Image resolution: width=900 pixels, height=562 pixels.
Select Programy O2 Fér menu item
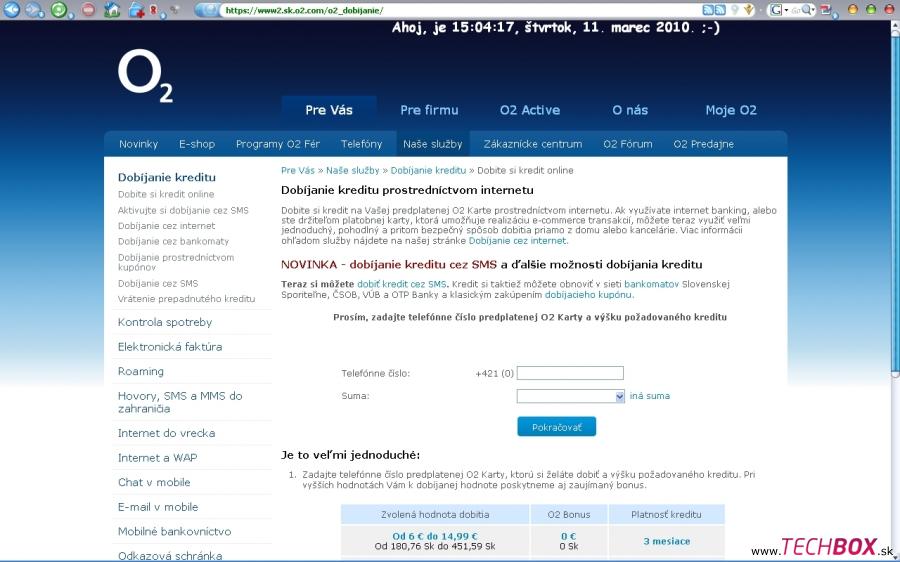[278, 144]
